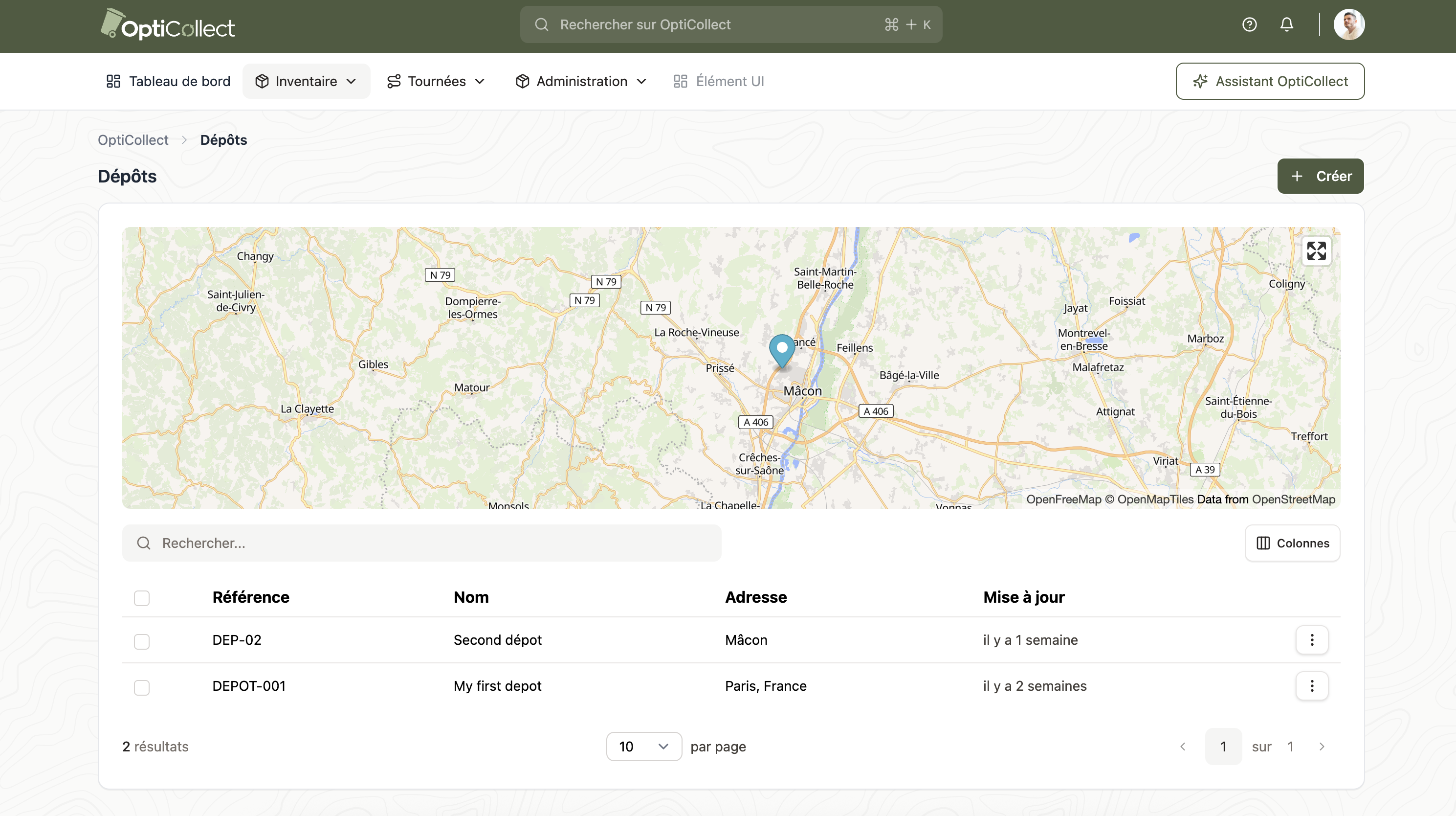Screen dimensions: 1456x816
Task: Click the help question mark icon
Action: [1249, 24]
